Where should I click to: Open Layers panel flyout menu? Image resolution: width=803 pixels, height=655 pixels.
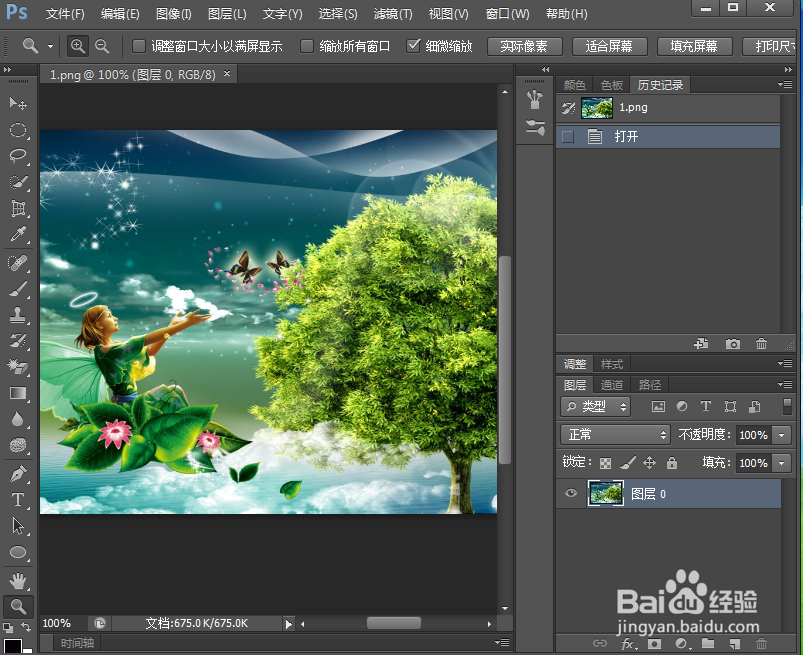(x=785, y=384)
